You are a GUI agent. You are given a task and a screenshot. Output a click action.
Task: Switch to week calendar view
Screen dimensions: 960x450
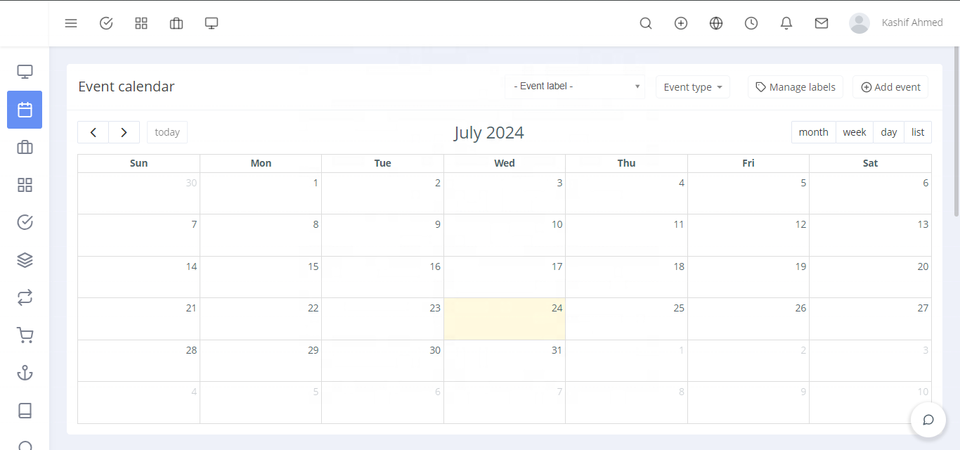coord(854,132)
